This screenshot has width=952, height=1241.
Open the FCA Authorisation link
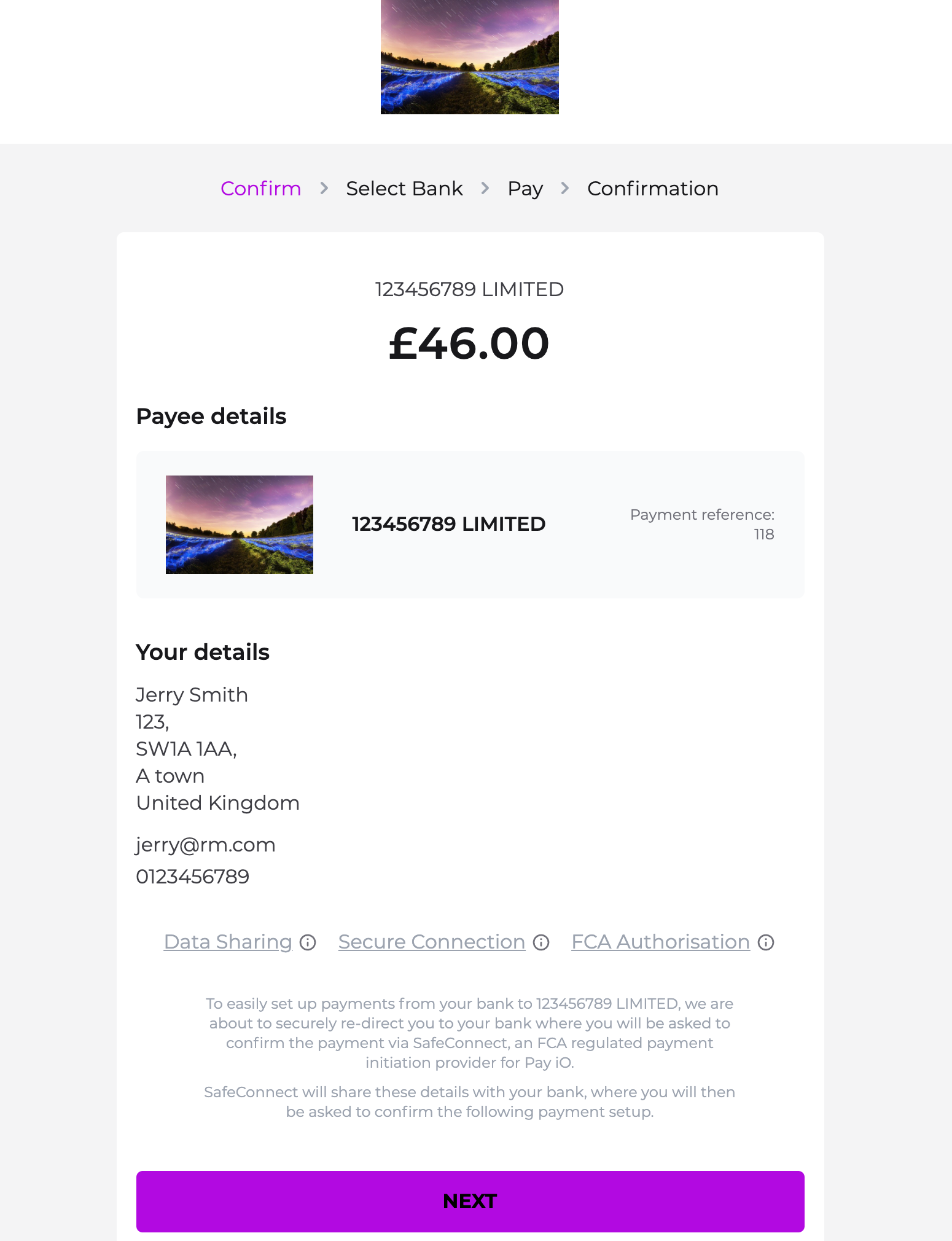click(660, 942)
